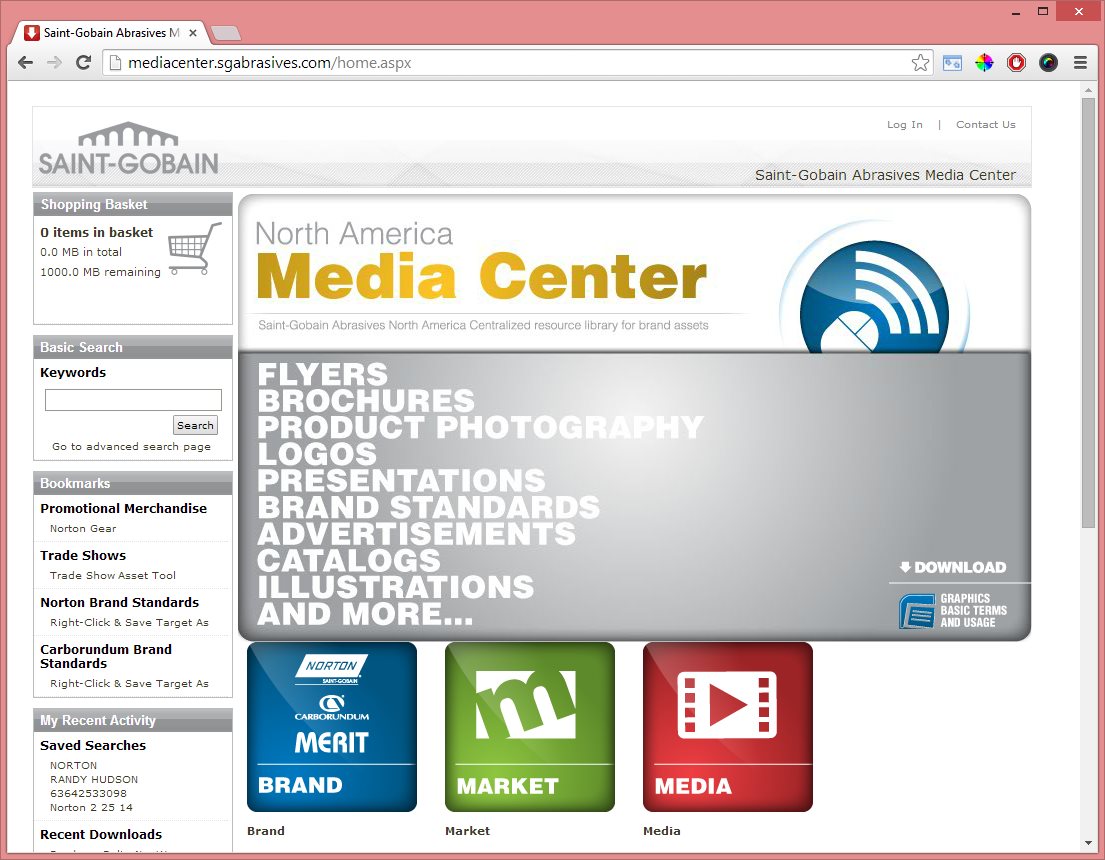Reload the page with refresh icon
Image resolution: width=1105 pixels, height=860 pixels.
click(x=83, y=63)
